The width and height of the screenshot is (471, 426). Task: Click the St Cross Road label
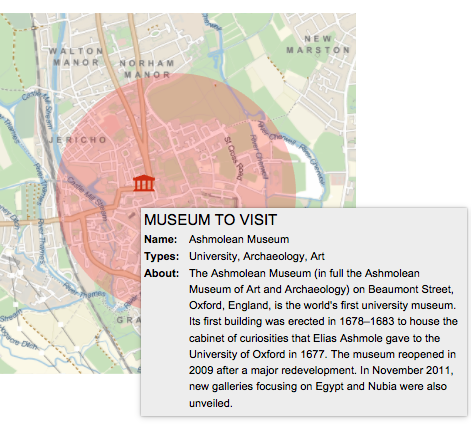[233, 159]
